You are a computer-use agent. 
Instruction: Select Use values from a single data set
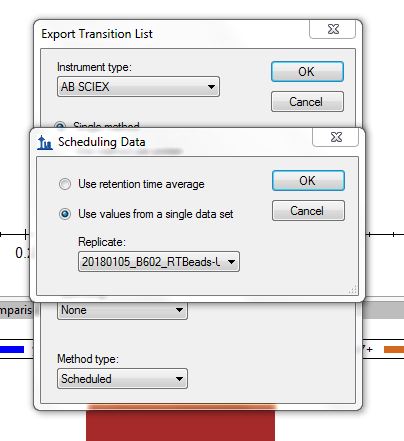point(65,214)
